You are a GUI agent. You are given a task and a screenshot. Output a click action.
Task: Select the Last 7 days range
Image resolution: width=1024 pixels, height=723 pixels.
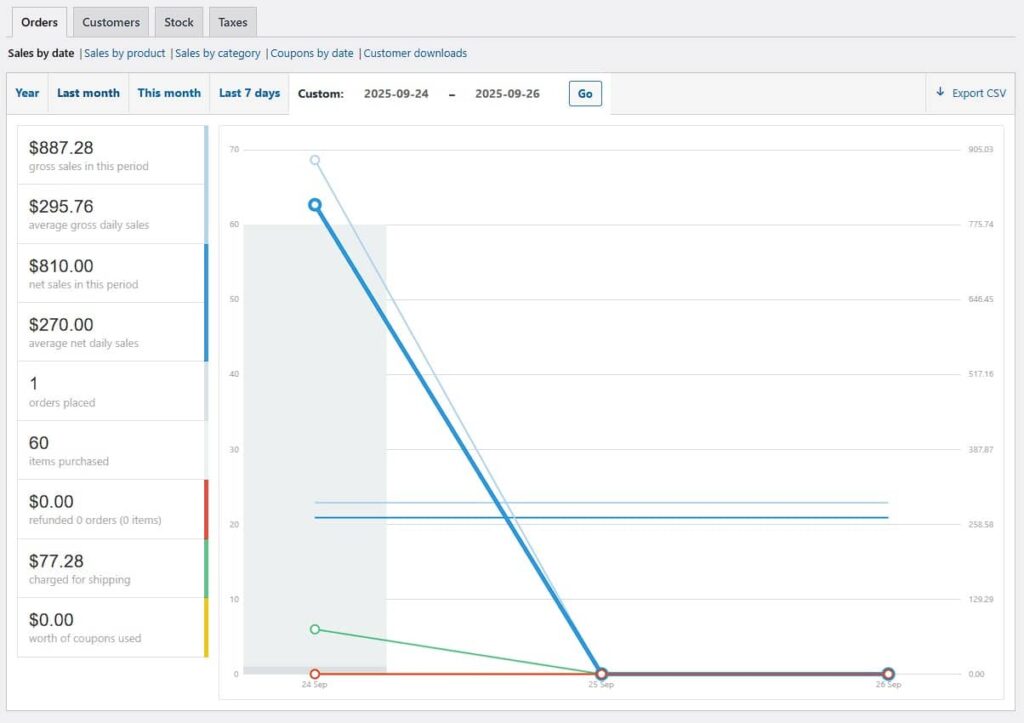[x=249, y=93]
